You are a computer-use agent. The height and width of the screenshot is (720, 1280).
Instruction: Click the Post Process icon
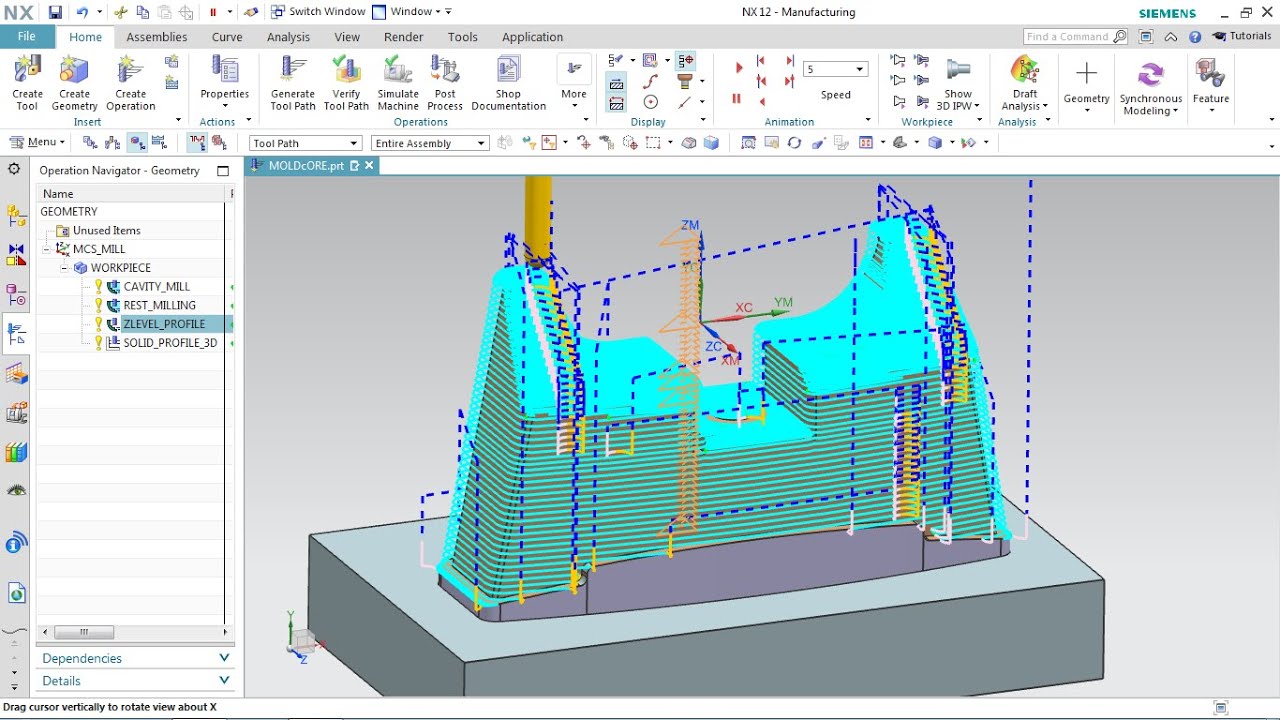445,70
